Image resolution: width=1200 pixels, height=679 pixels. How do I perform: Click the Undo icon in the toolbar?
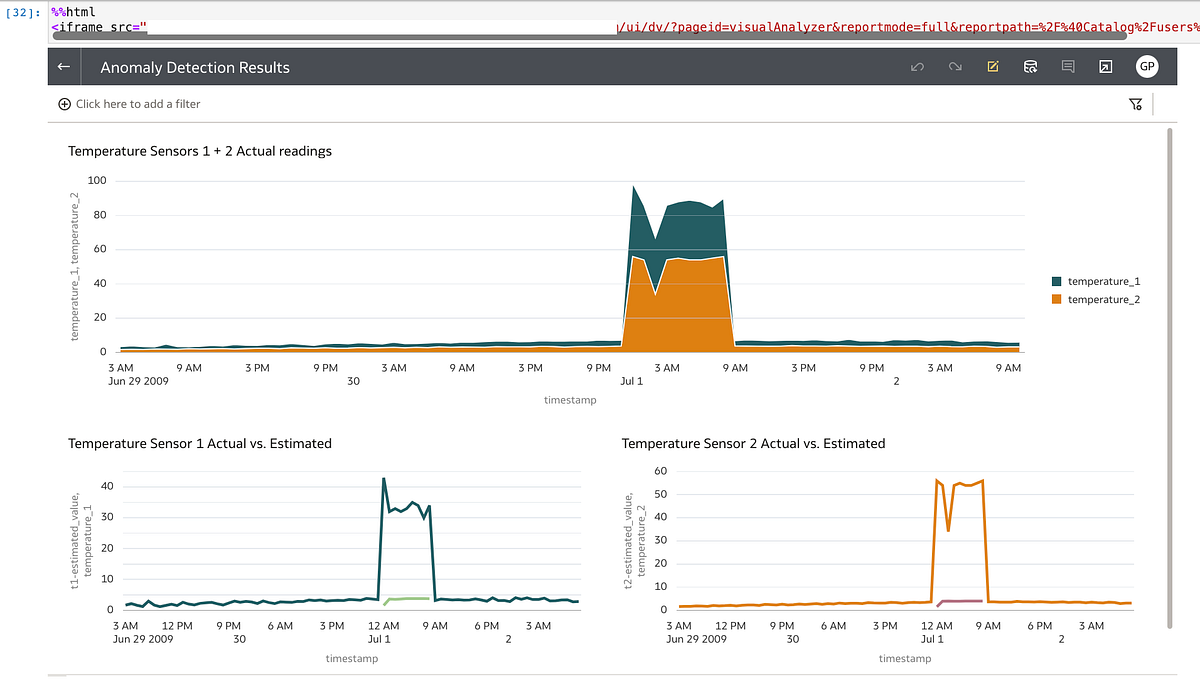tap(917, 66)
